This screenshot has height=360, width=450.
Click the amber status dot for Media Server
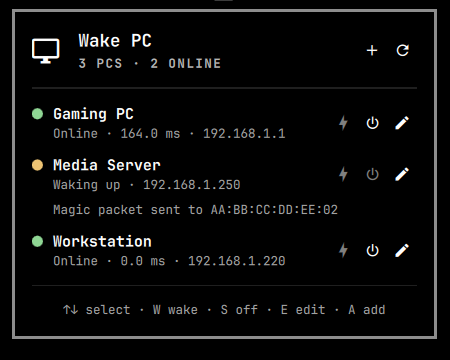(x=37, y=165)
